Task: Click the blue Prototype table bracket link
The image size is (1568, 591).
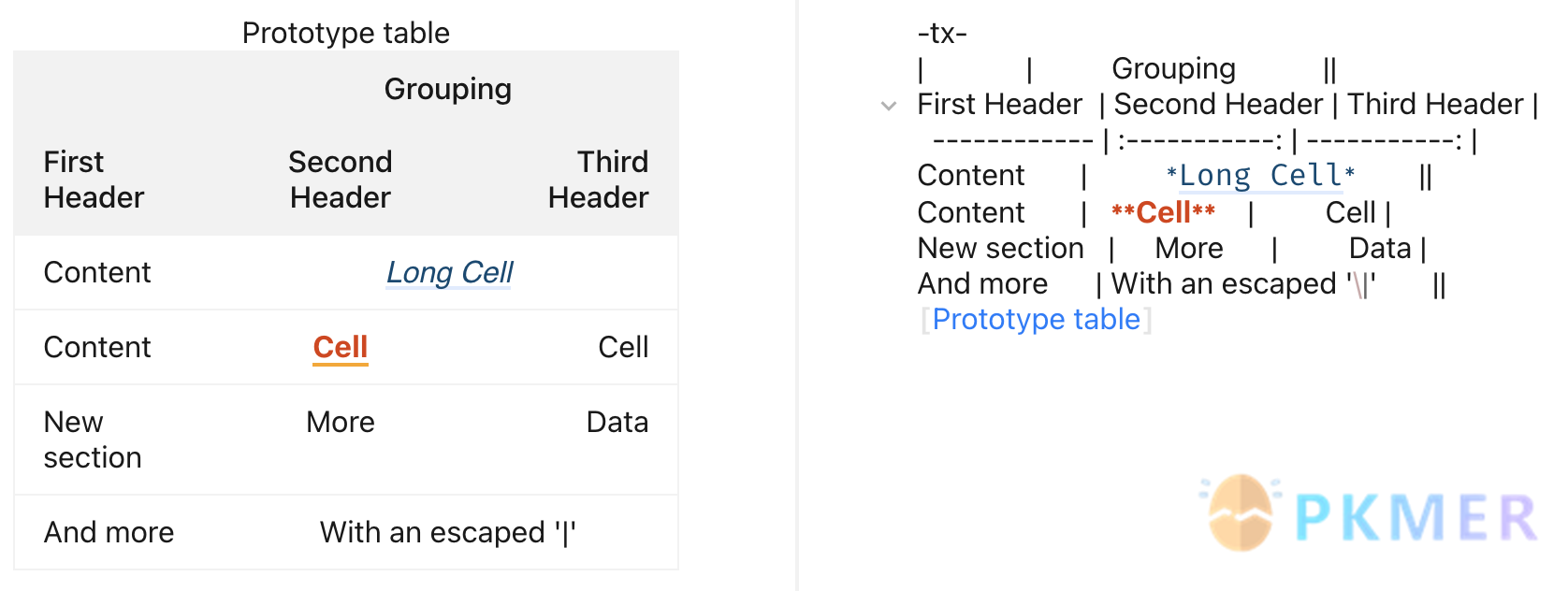Action: point(1036,320)
